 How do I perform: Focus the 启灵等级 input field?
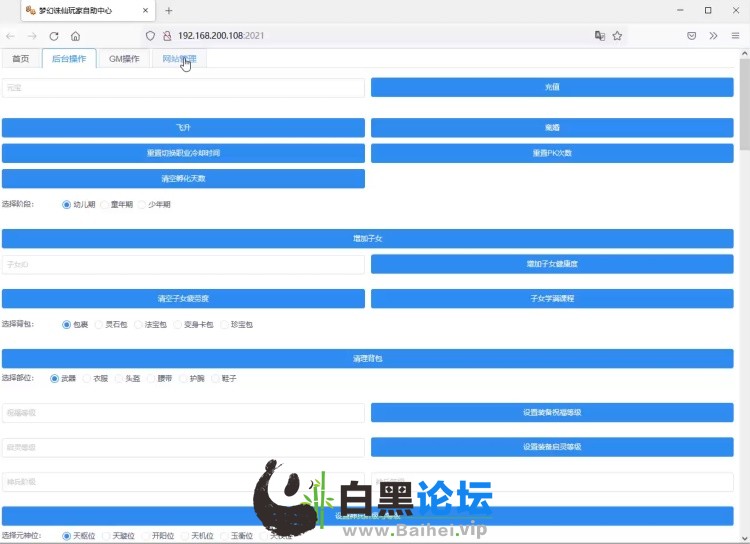coord(183,448)
